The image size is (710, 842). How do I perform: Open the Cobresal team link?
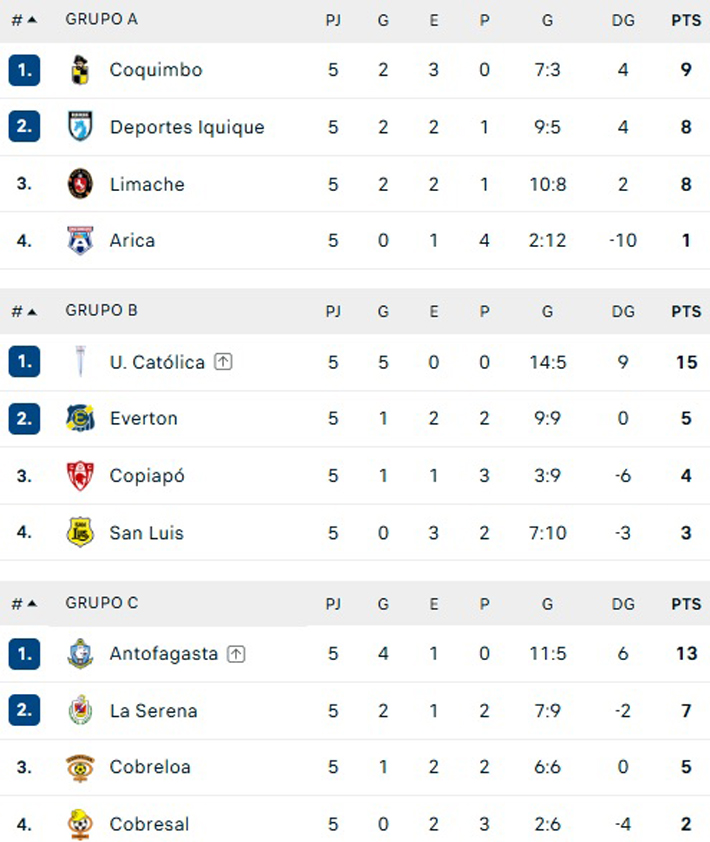click(x=149, y=824)
